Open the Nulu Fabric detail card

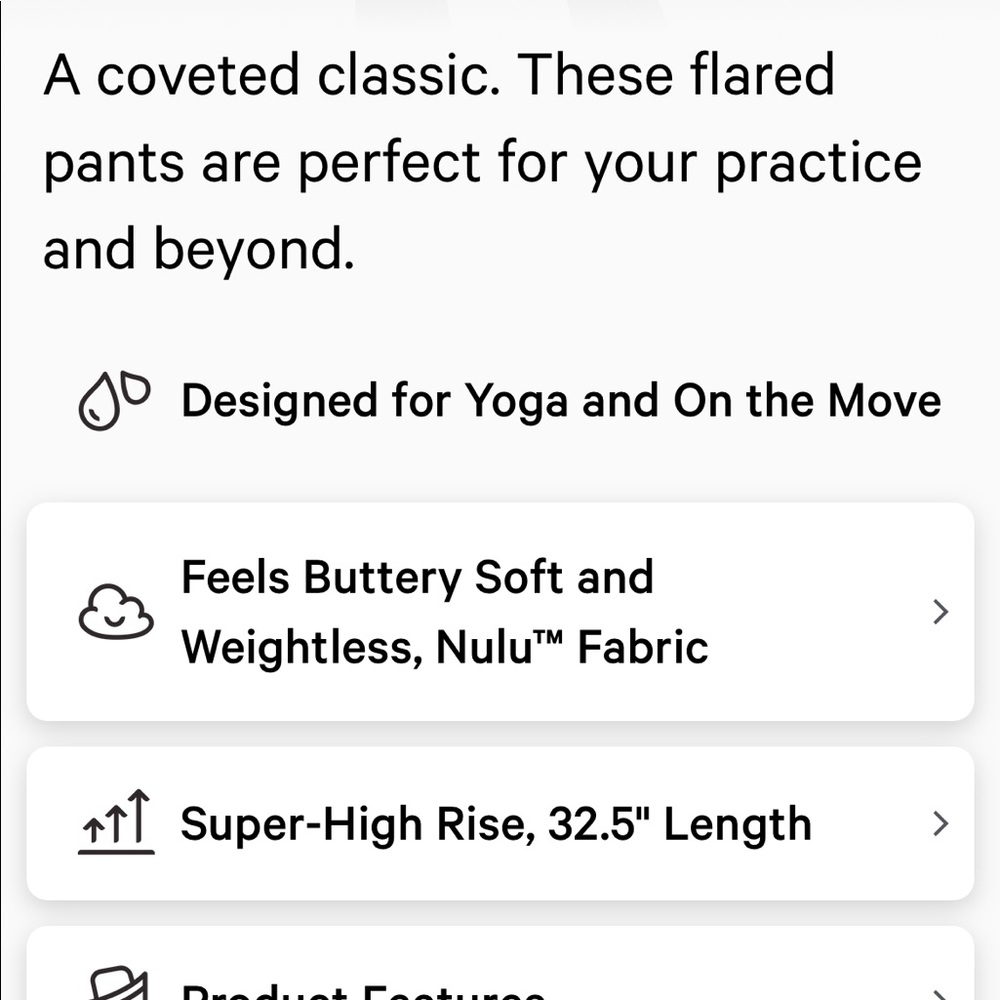[x=500, y=611]
